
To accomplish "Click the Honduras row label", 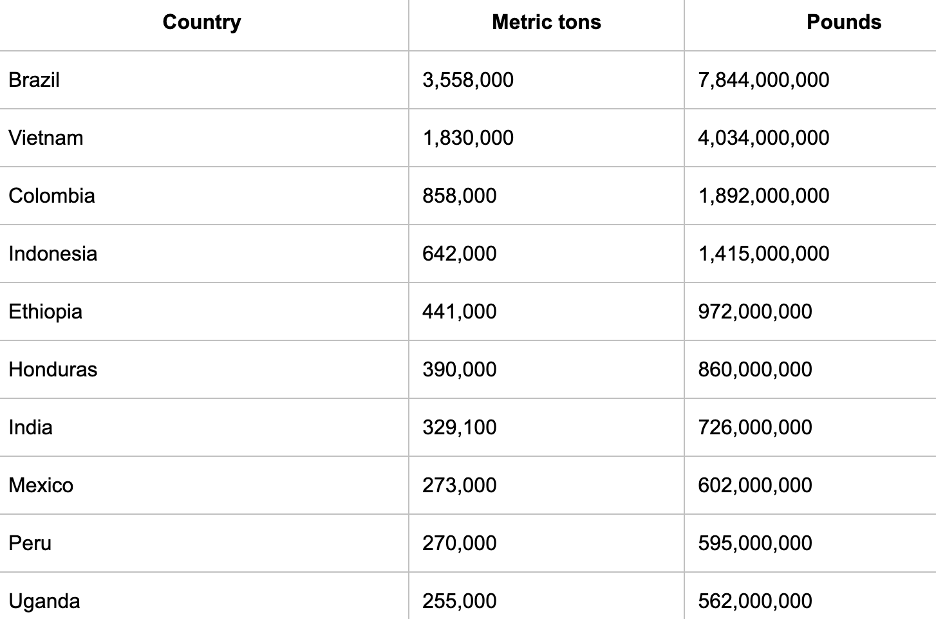I will (53, 370).
